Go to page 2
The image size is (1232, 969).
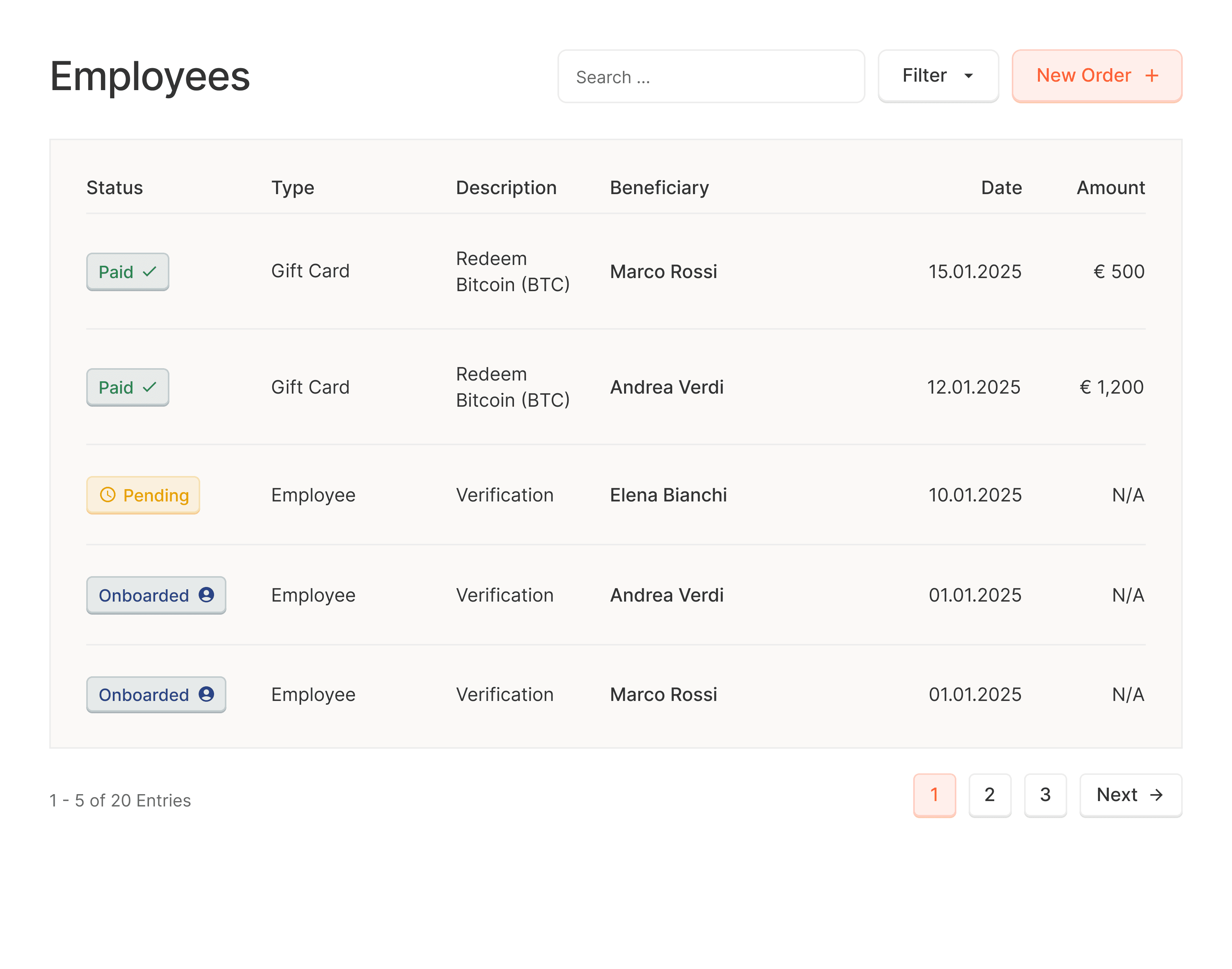click(x=990, y=795)
